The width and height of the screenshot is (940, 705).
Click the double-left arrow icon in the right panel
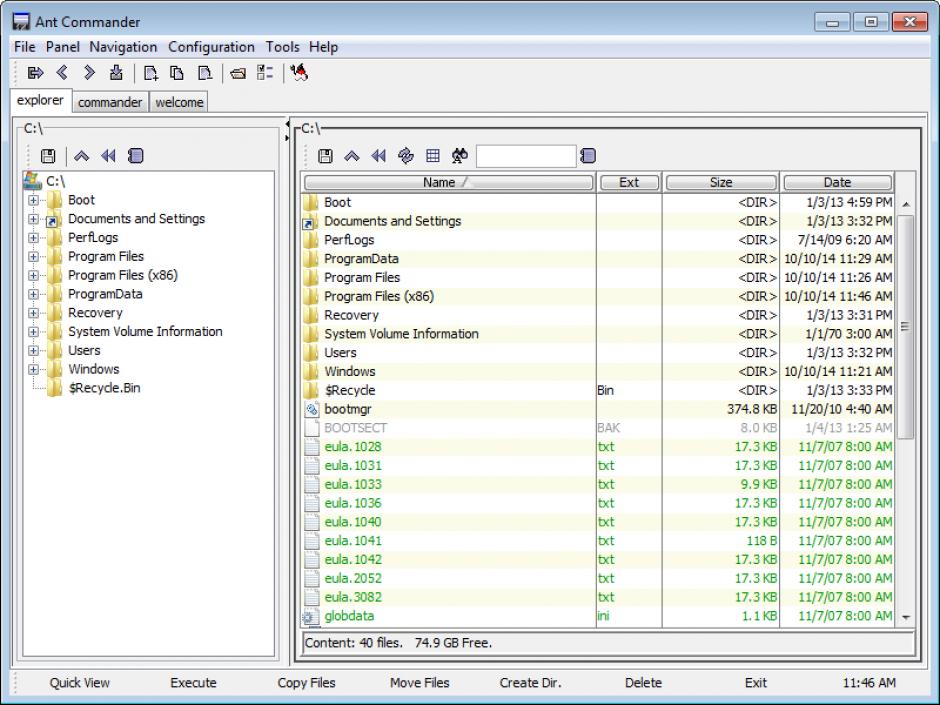[378, 156]
